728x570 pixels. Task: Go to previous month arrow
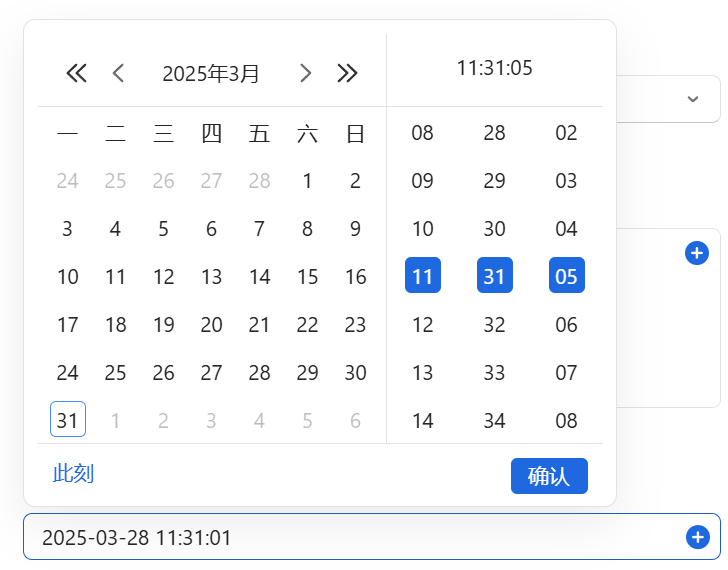click(x=118, y=73)
